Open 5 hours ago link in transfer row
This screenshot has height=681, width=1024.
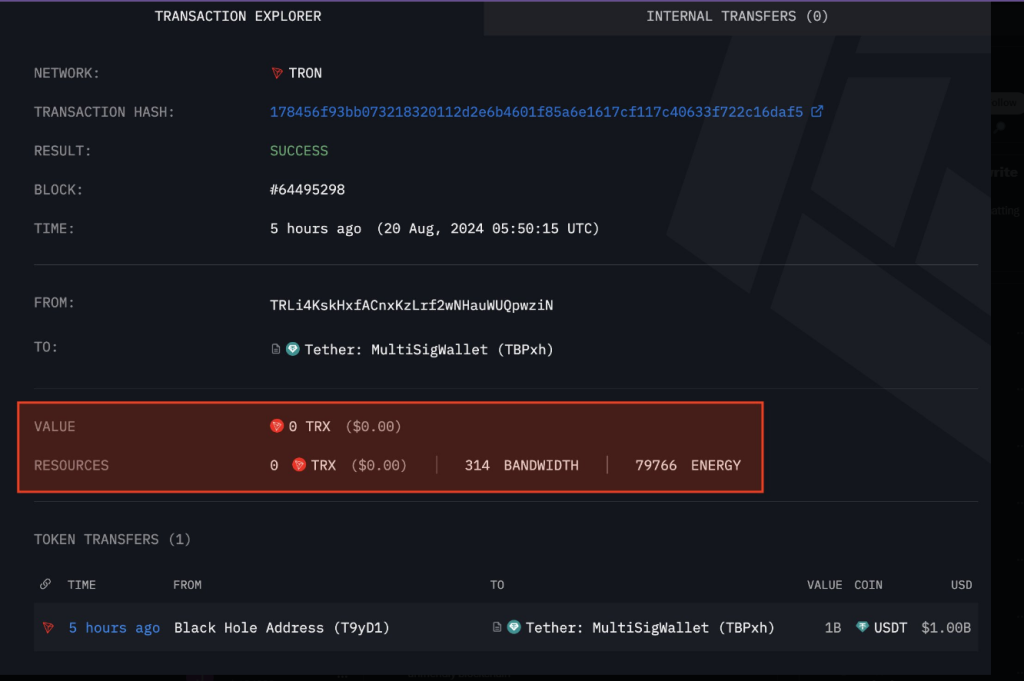tap(114, 628)
